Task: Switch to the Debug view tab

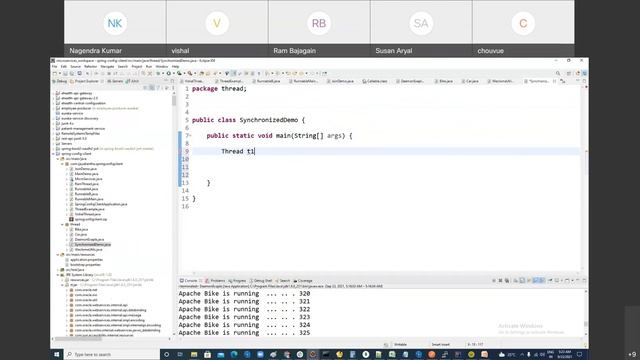Action: click(60, 81)
